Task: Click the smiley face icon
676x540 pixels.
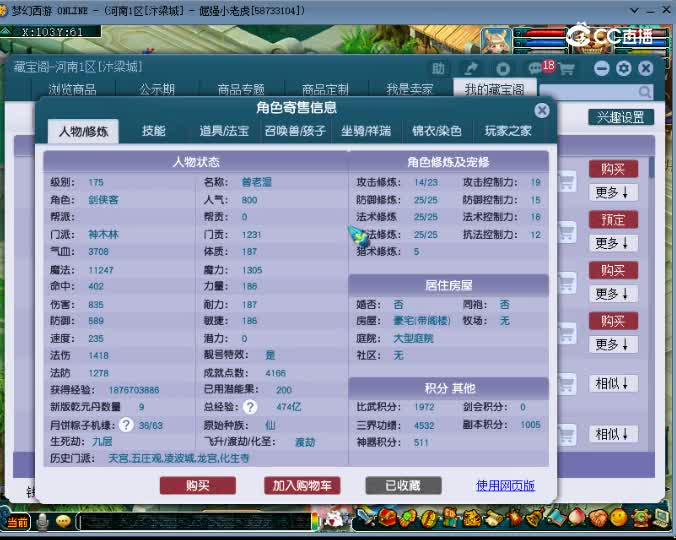Action: [618, 517]
